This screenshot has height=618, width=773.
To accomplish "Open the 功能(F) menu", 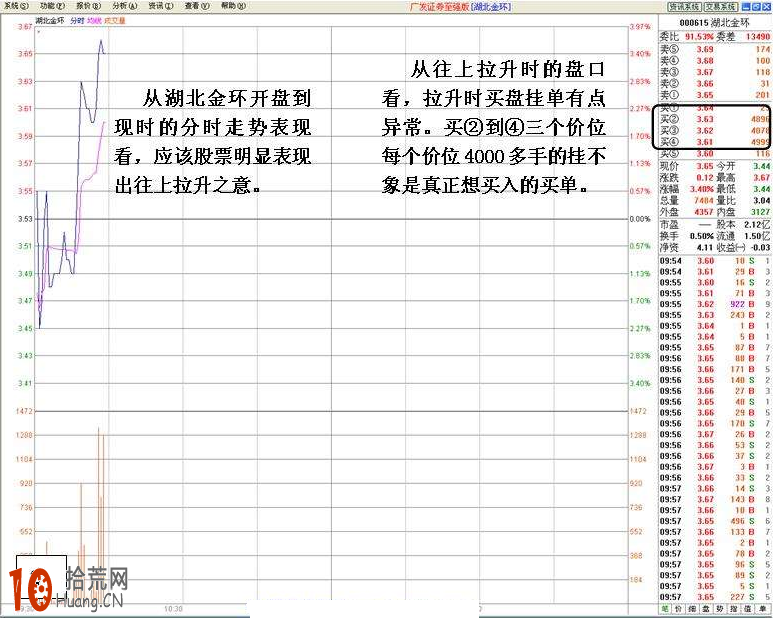I will click(x=53, y=6).
